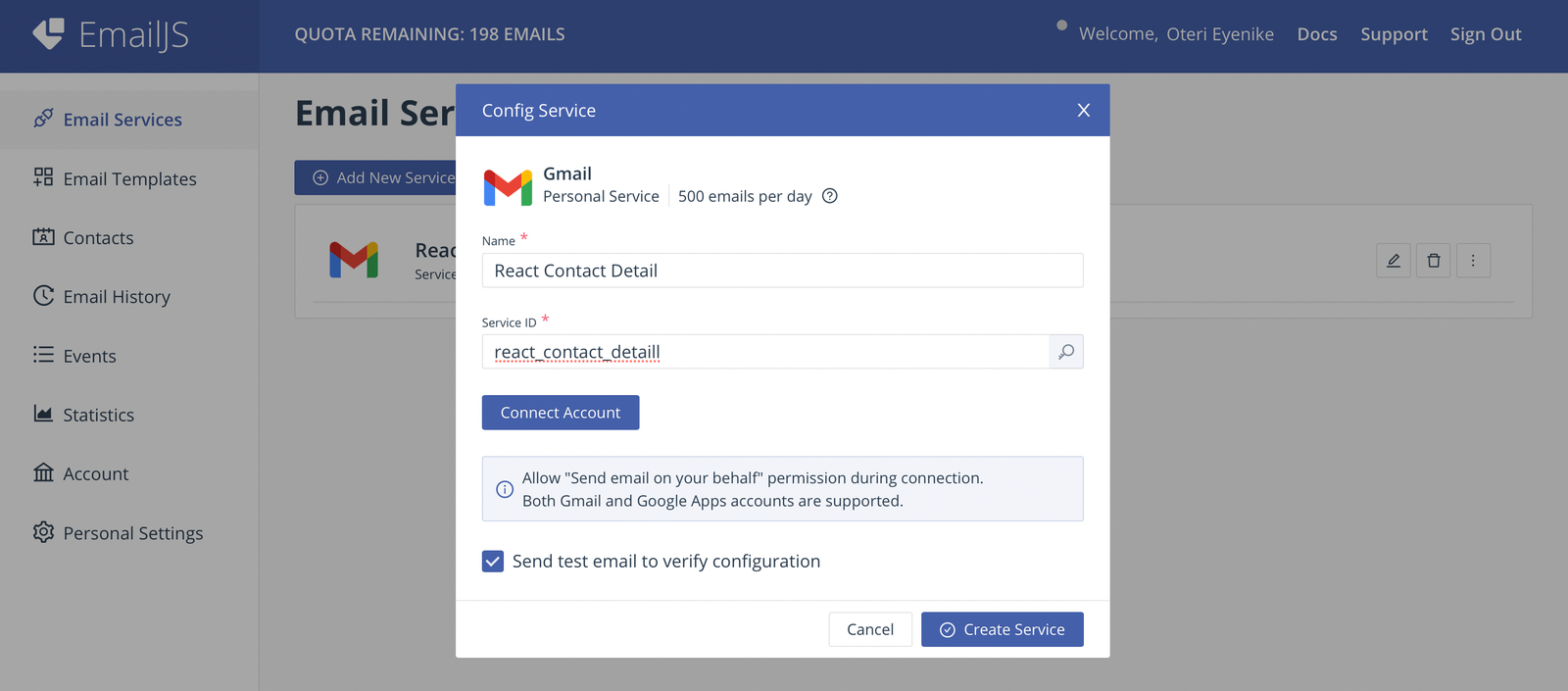
Task: Focus the Service ID text field
Action: pos(764,352)
